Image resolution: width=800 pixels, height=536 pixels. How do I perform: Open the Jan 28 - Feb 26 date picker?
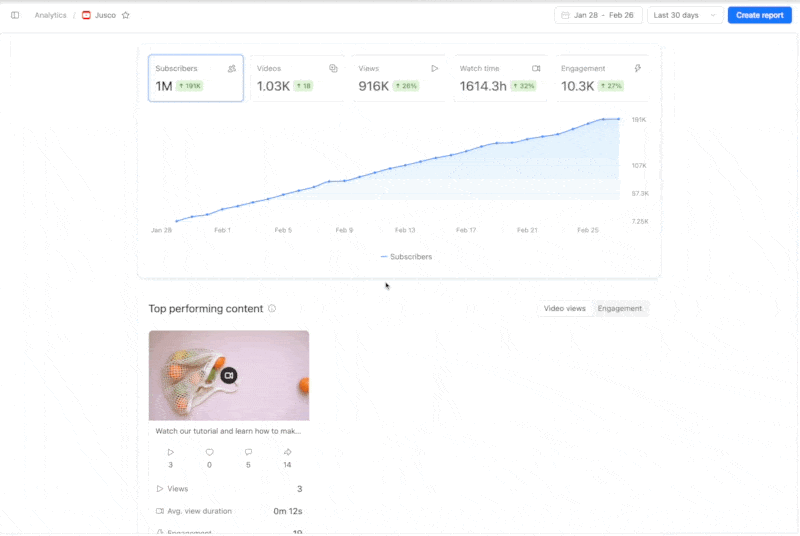[x=598, y=15]
